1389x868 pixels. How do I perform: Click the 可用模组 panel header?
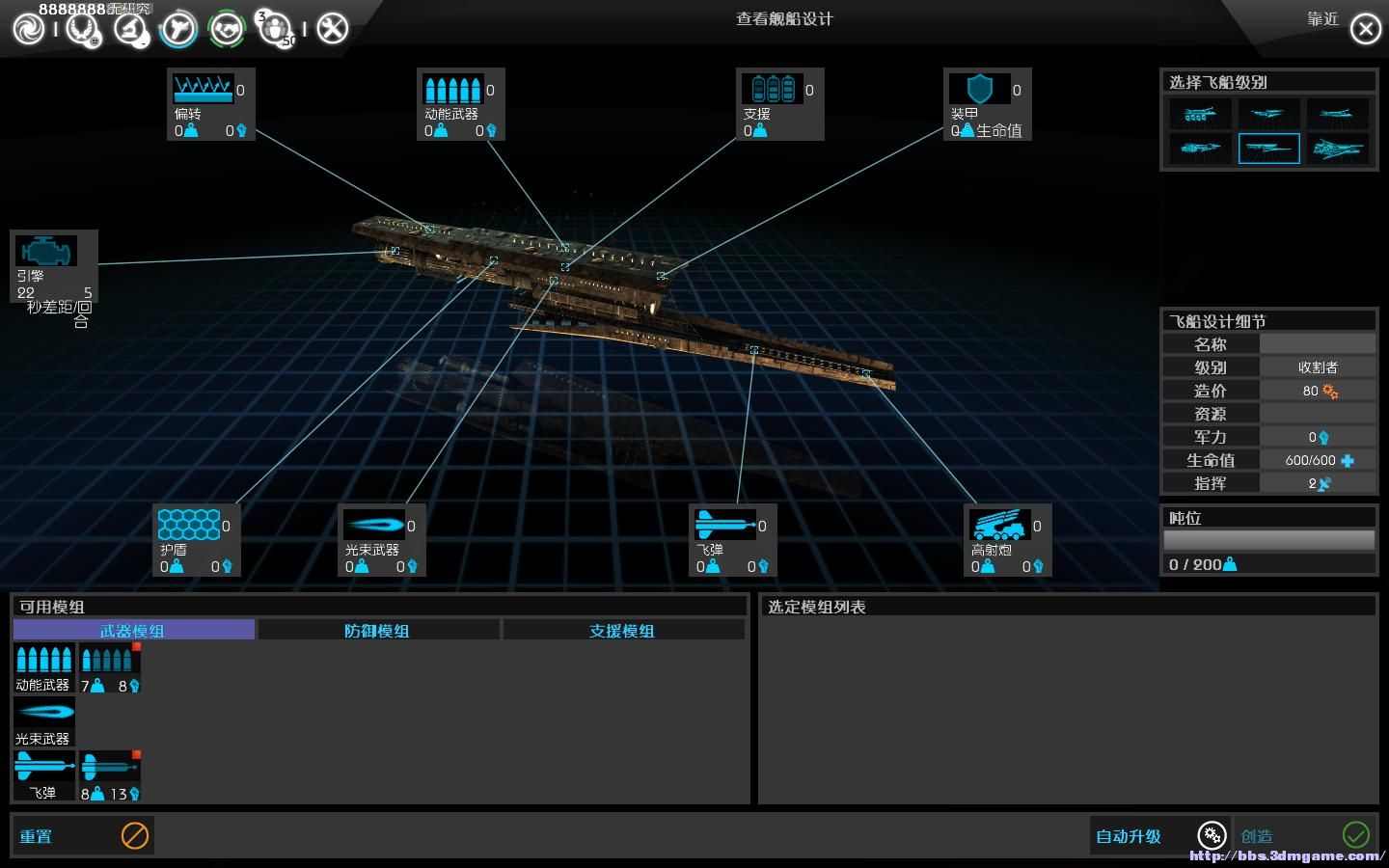pos(380,607)
